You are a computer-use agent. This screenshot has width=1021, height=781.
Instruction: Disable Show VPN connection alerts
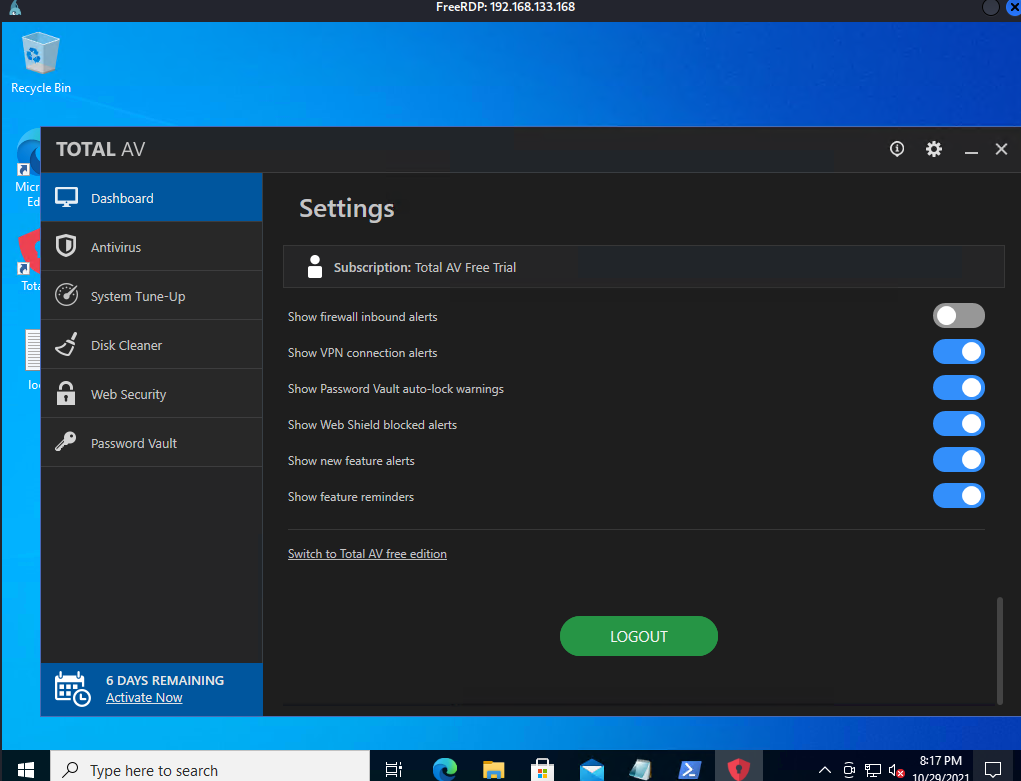click(x=958, y=352)
